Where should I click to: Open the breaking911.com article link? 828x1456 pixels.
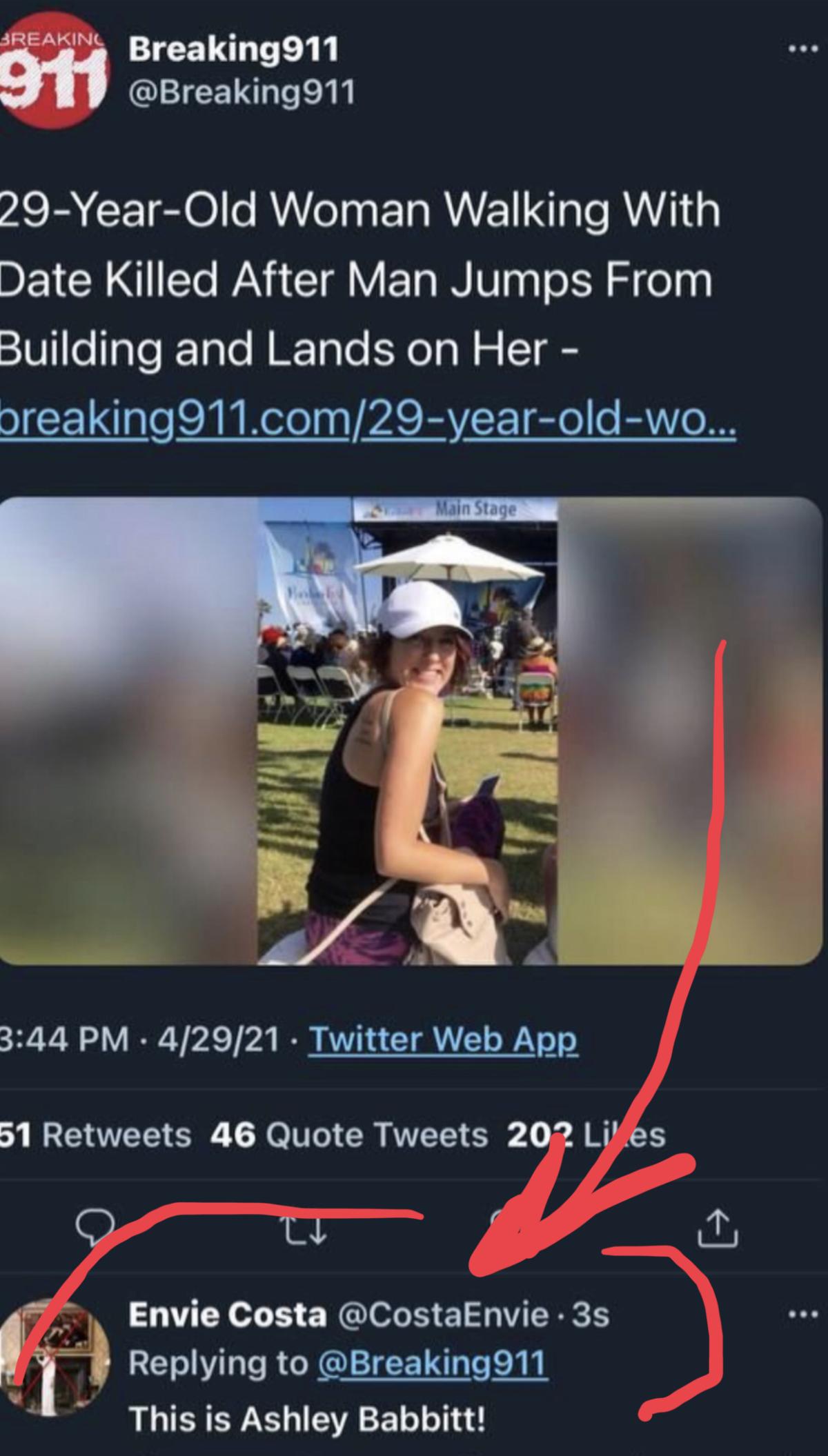pyautogui.click(x=368, y=419)
